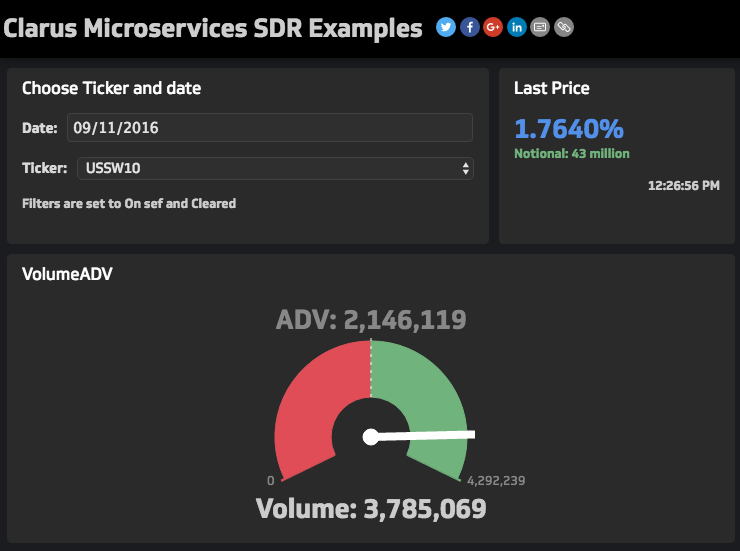Image resolution: width=740 pixels, height=551 pixels.
Task: Click the ADV: 2,146,119 label
Action: pos(371,320)
